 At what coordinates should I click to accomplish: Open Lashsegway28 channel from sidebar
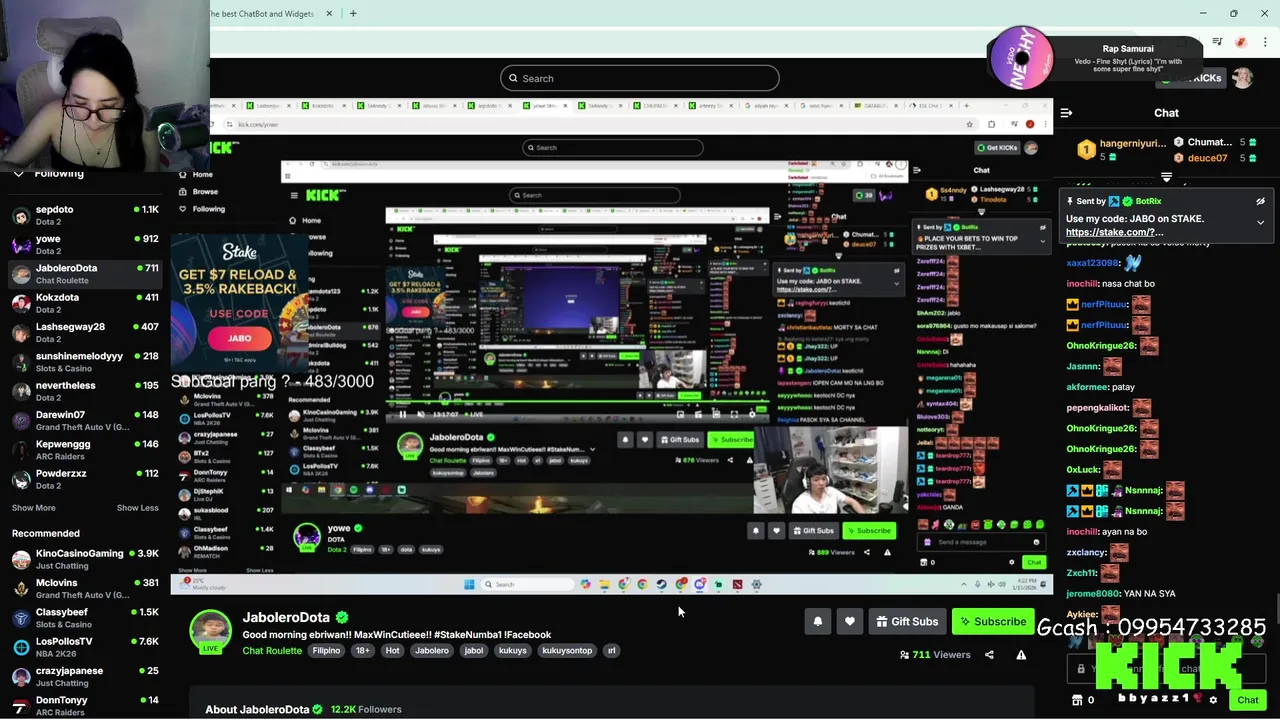tap(85, 332)
